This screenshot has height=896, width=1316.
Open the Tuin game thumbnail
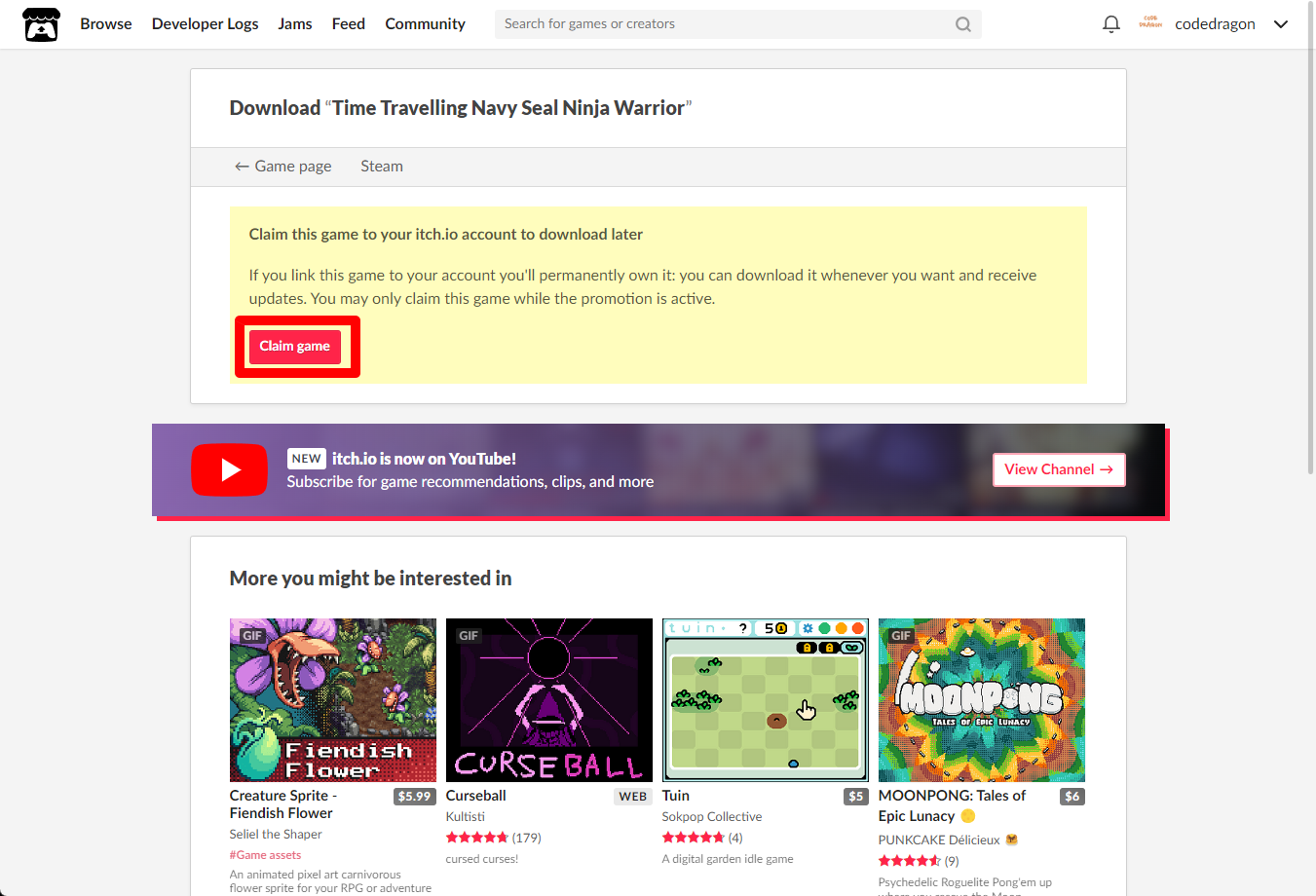click(766, 700)
